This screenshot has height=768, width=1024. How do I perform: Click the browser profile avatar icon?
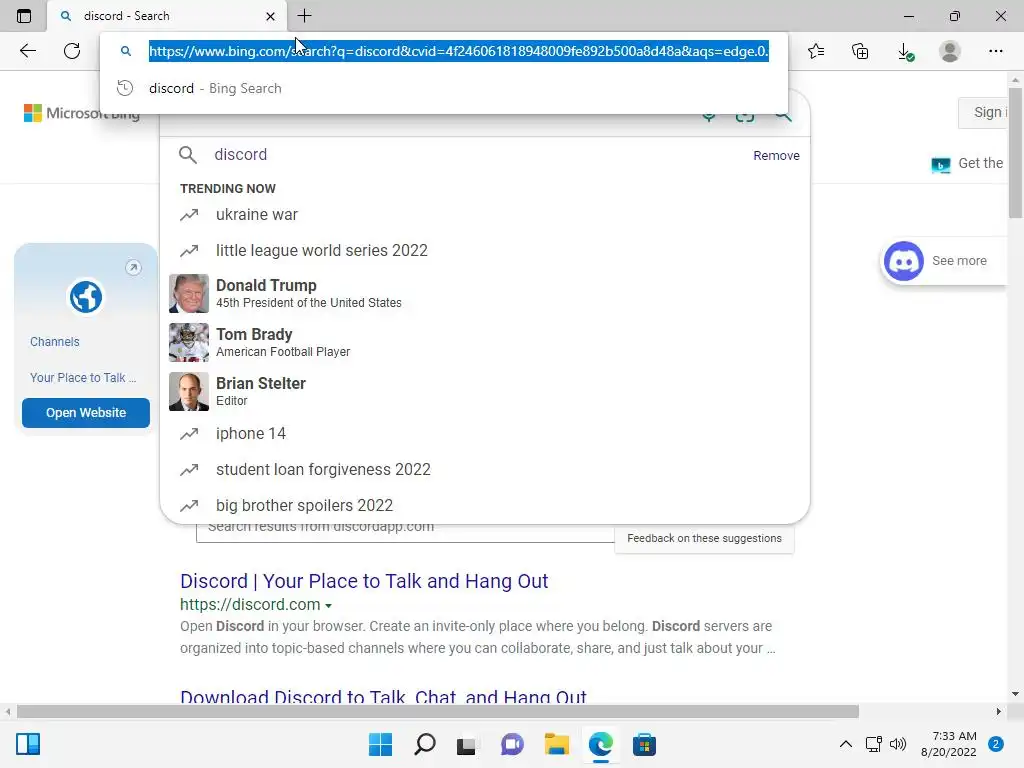(x=950, y=51)
